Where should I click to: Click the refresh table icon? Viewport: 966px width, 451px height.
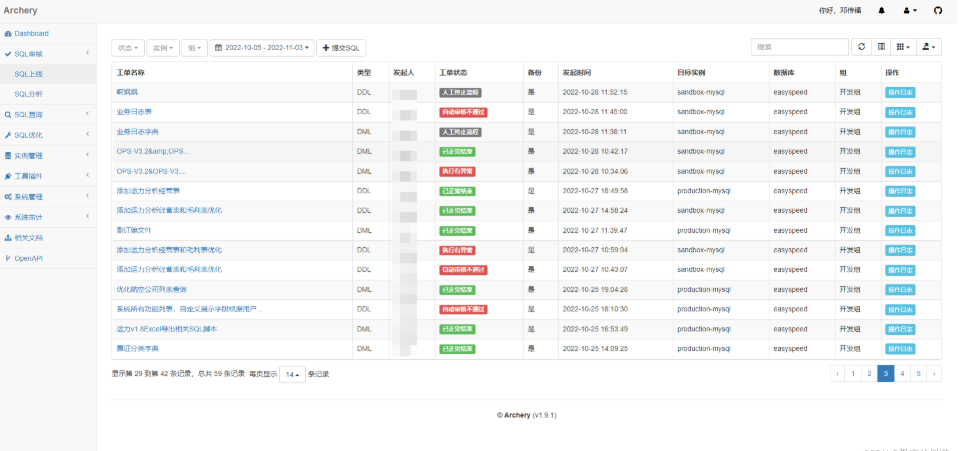point(861,47)
